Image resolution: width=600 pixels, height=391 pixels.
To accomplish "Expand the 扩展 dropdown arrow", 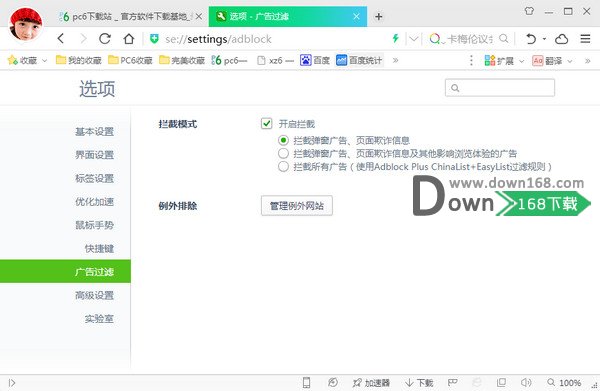I will pos(521,61).
